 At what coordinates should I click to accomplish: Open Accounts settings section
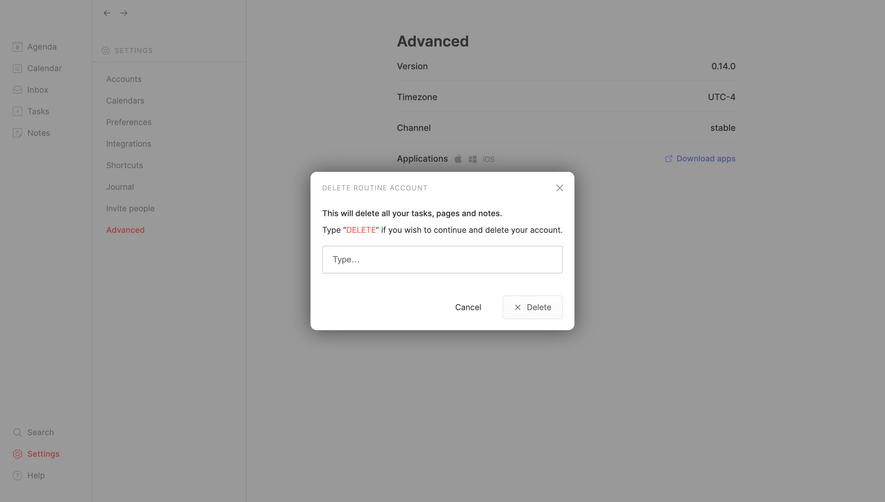pos(124,79)
